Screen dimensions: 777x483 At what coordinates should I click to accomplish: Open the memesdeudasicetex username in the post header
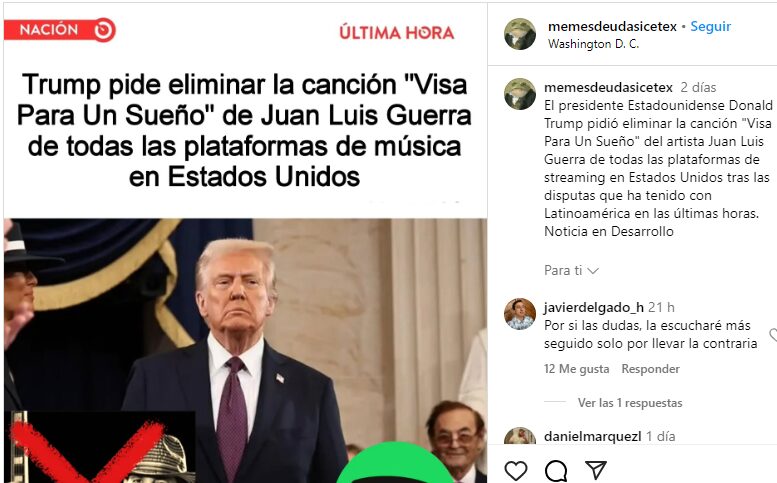612,26
